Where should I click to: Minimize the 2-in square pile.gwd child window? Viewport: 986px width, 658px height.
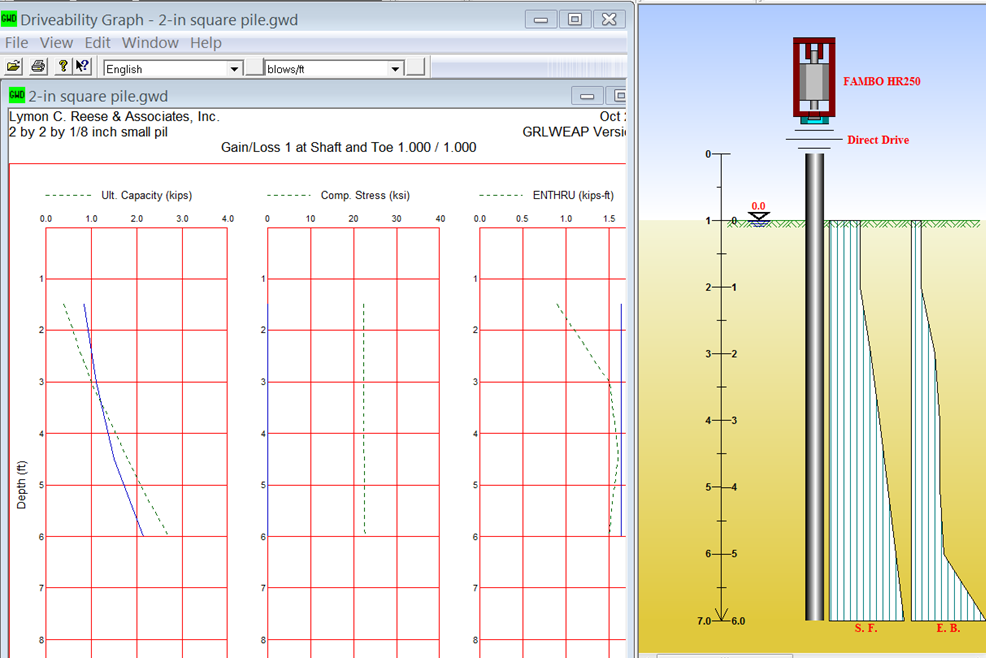pyautogui.click(x=586, y=96)
